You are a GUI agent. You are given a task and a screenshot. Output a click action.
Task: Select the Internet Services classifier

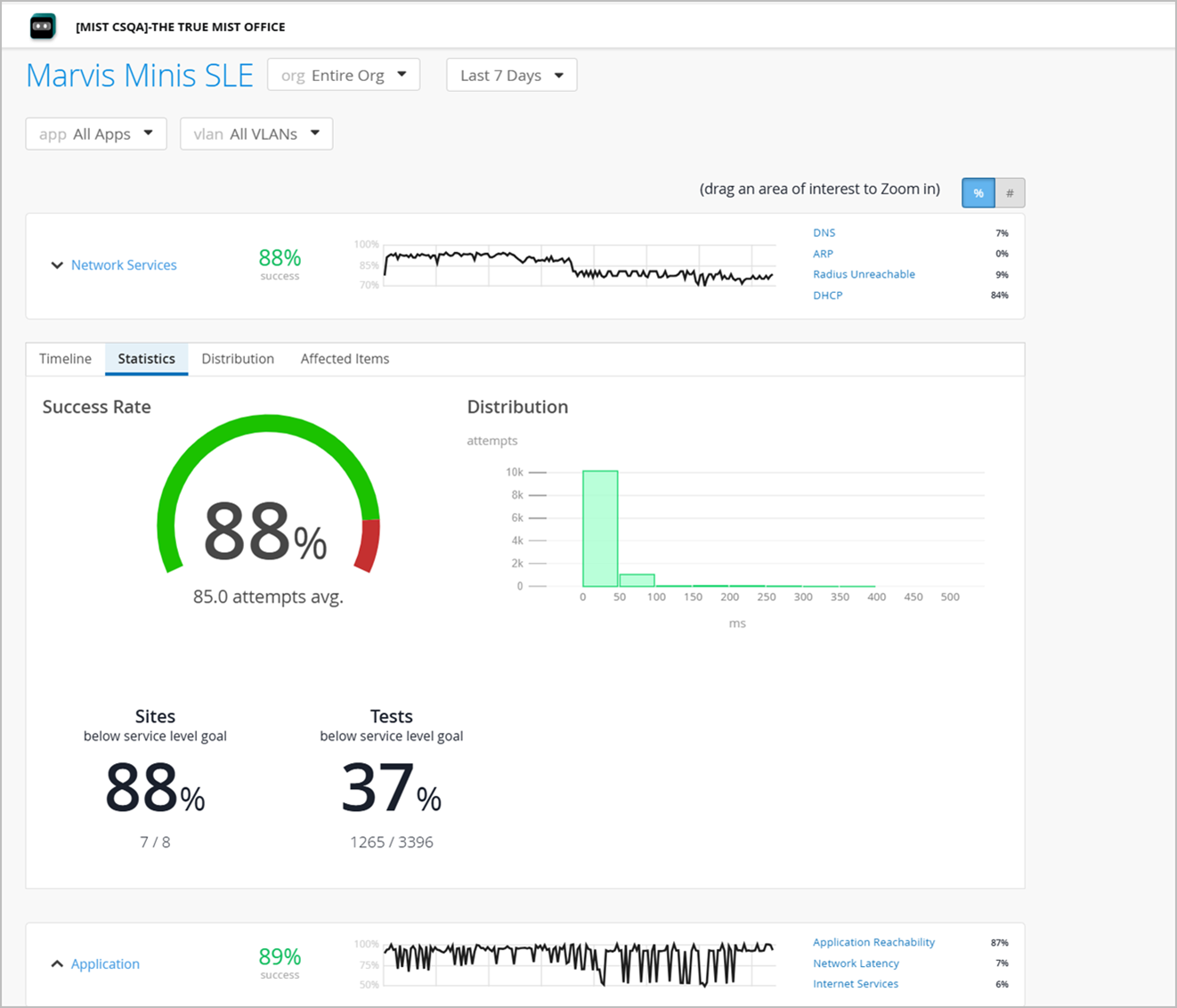(855, 984)
